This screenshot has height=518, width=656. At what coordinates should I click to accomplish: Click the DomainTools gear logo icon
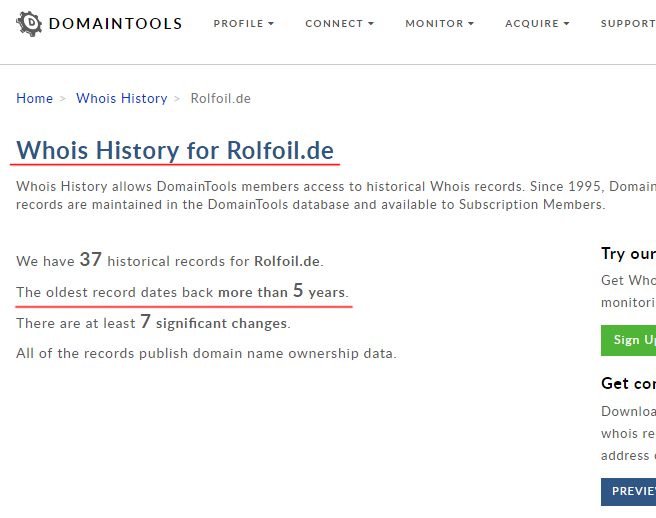pyautogui.click(x=29, y=23)
